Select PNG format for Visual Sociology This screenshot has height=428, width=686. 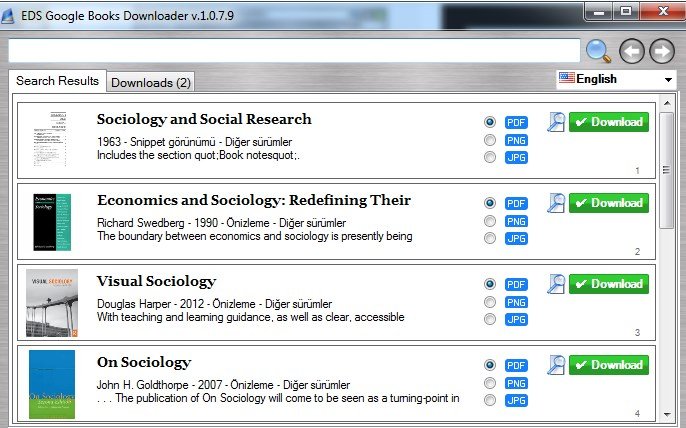pyautogui.click(x=490, y=302)
